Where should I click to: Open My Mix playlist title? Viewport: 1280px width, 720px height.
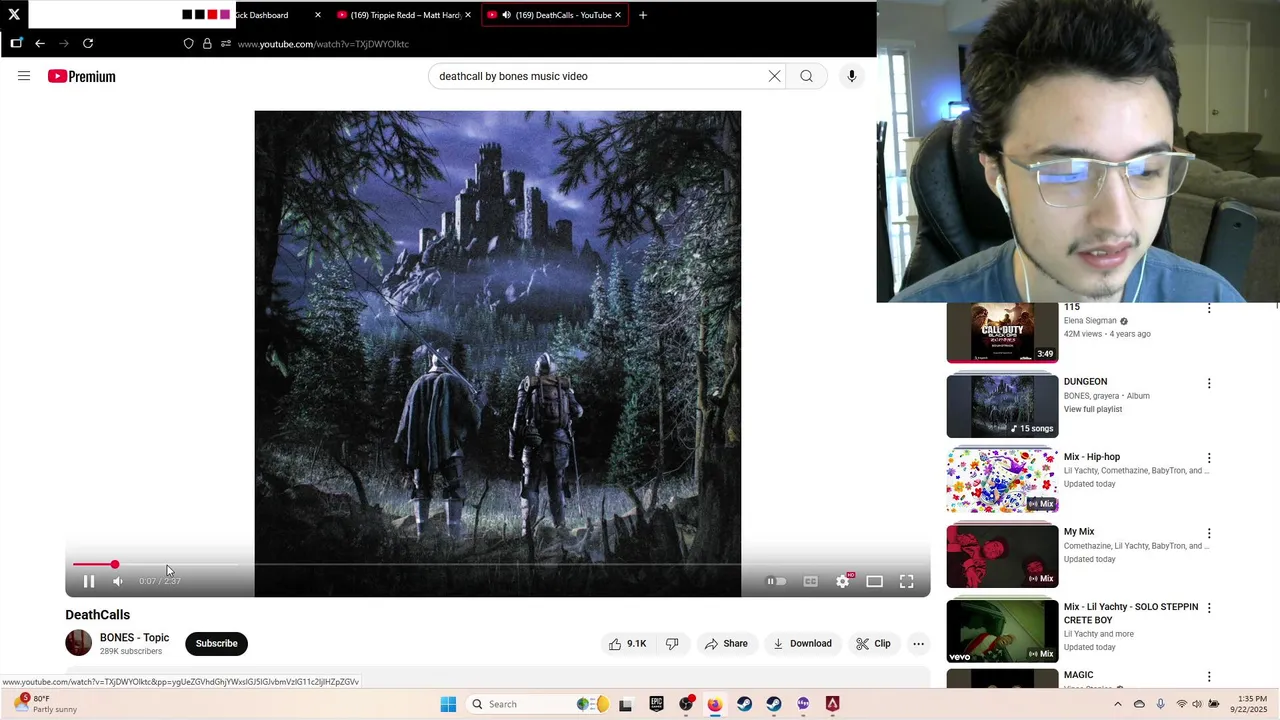point(1079,532)
